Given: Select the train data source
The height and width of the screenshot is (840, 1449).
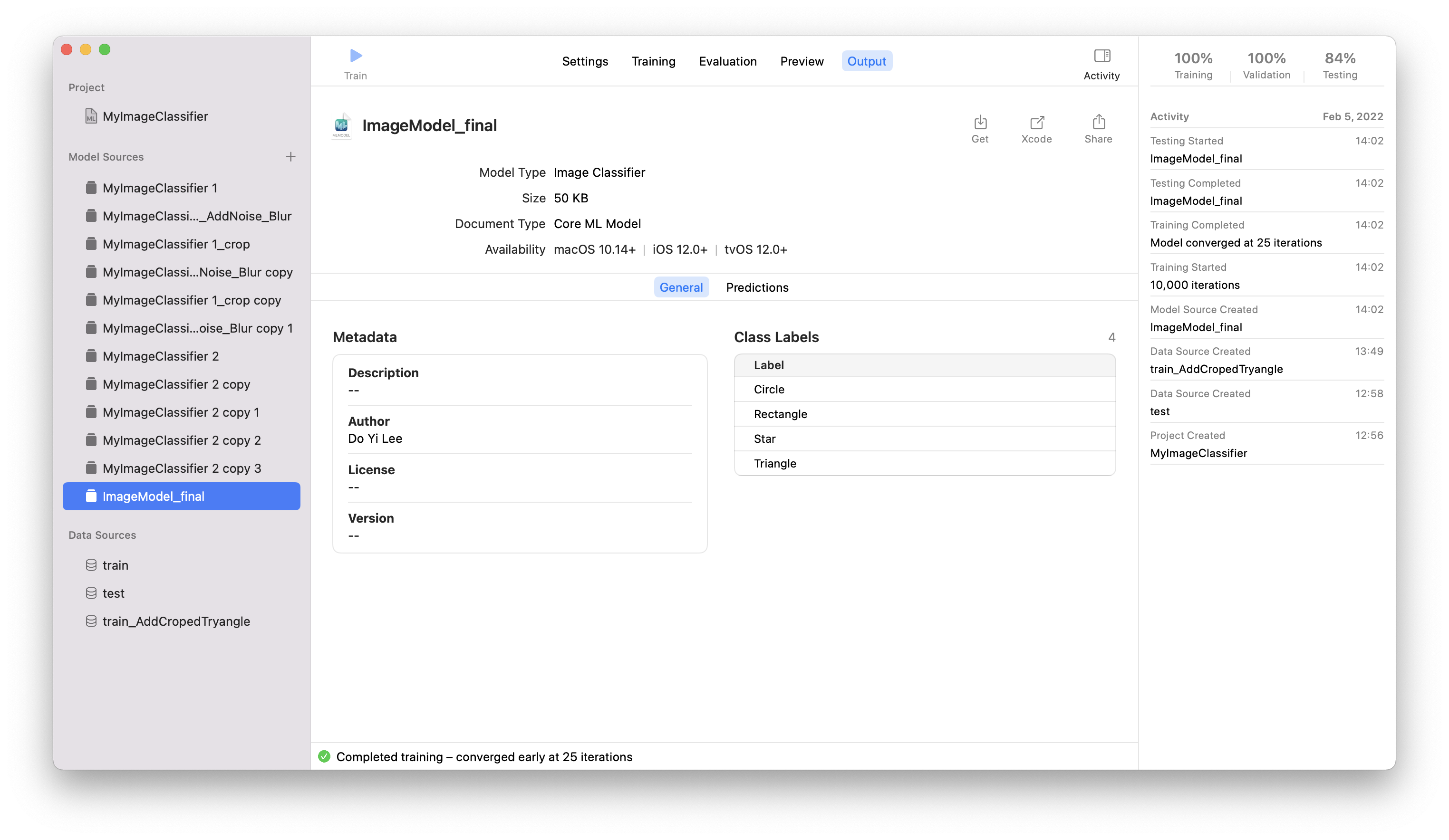Looking at the screenshot, I should tap(115, 565).
